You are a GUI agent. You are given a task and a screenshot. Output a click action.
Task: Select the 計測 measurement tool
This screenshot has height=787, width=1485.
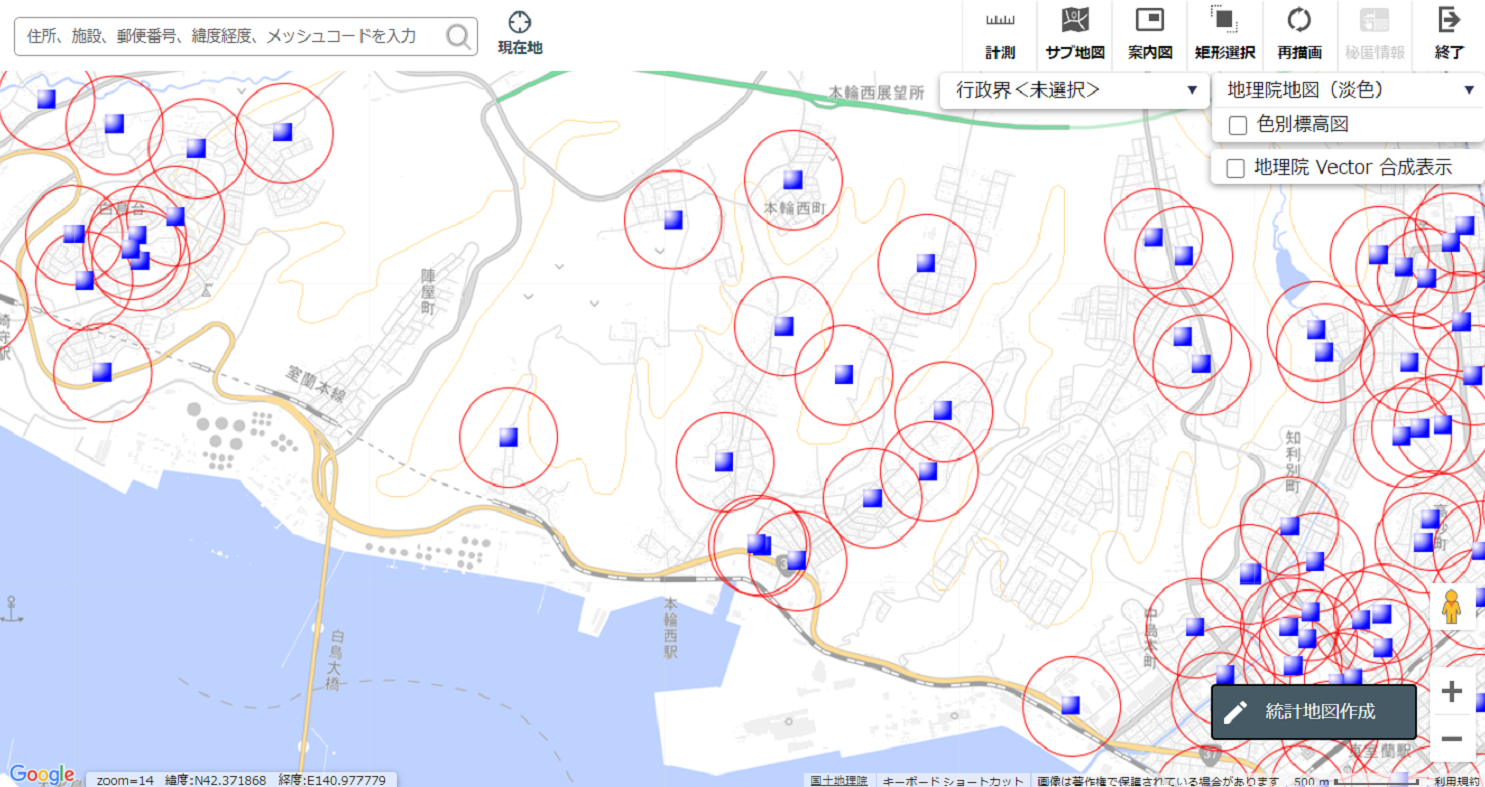tap(1000, 20)
